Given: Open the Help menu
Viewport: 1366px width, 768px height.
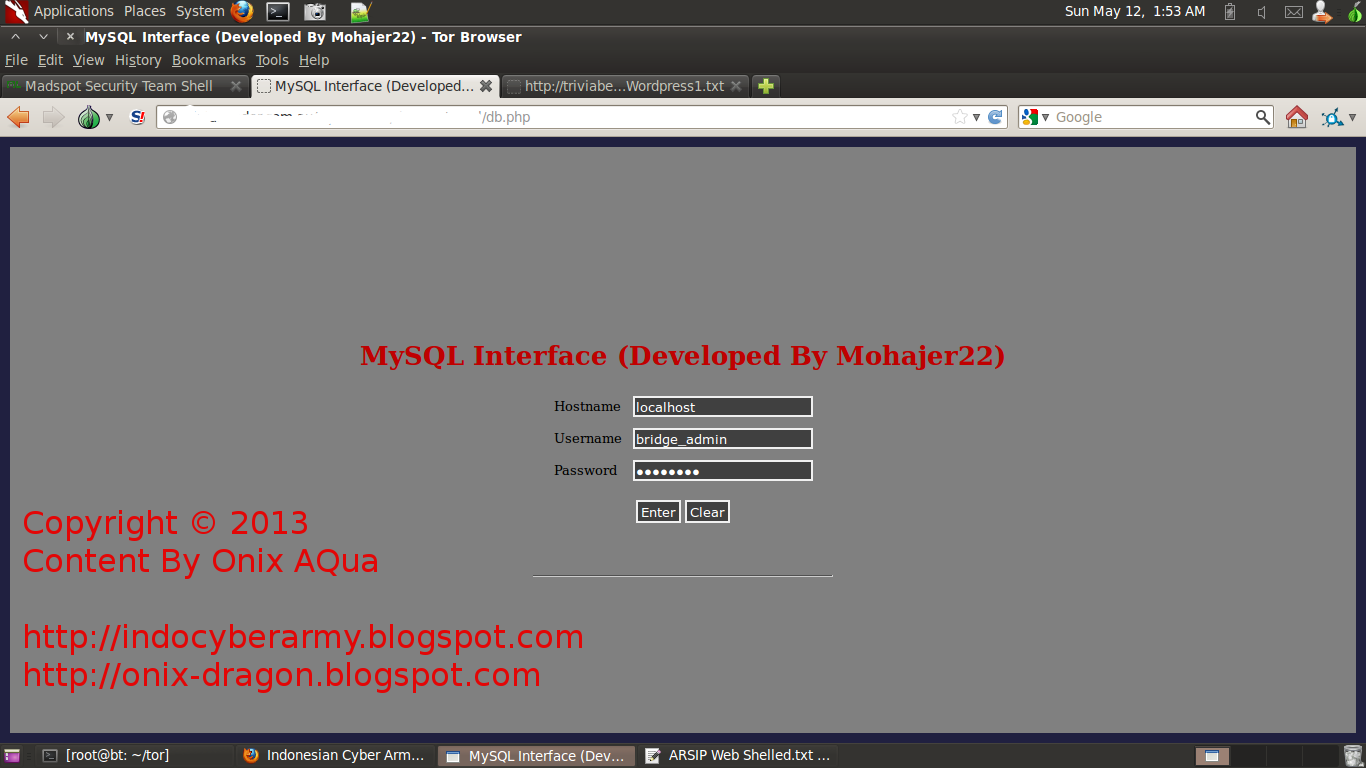Looking at the screenshot, I should click(314, 60).
